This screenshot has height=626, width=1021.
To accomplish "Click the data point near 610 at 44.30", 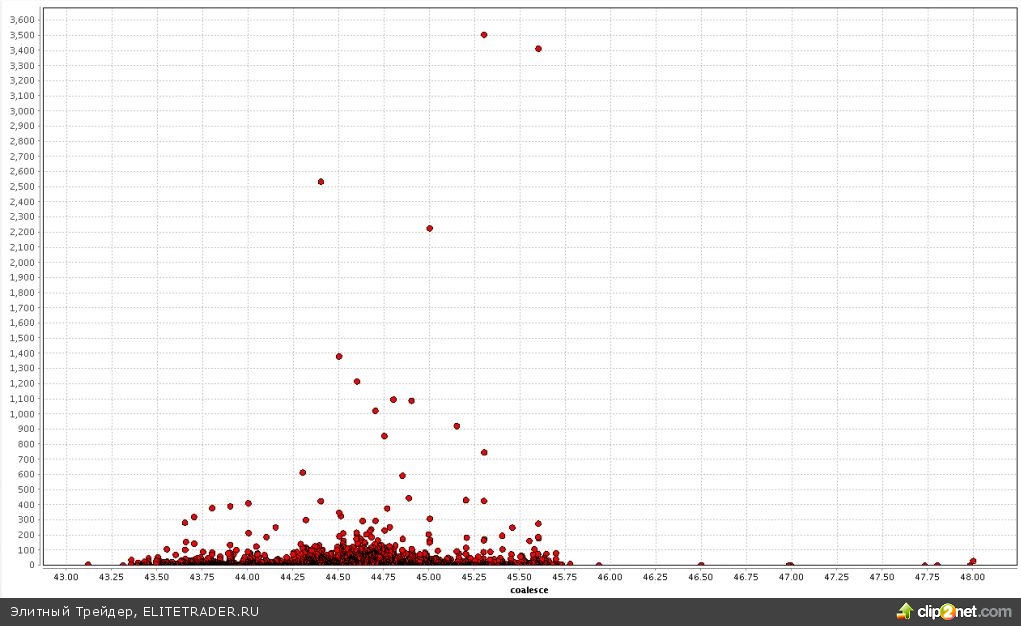I will pos(303,473).
